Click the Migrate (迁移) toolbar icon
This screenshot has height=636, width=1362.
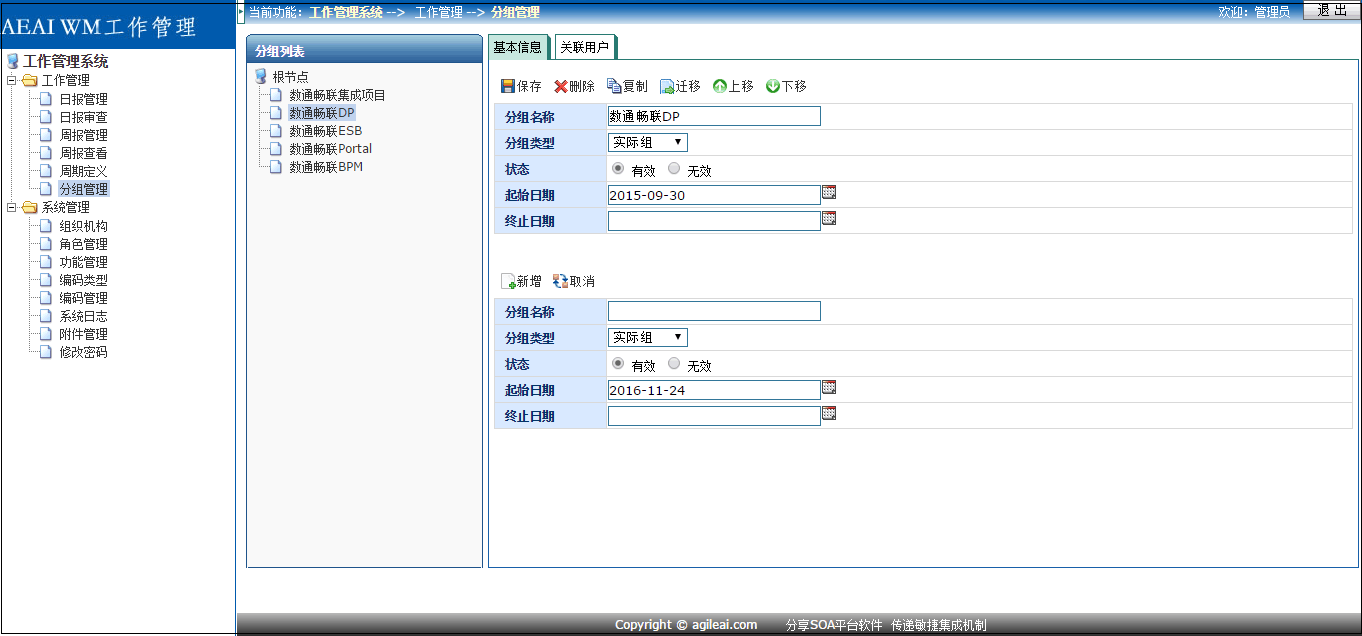pos(667,87)
